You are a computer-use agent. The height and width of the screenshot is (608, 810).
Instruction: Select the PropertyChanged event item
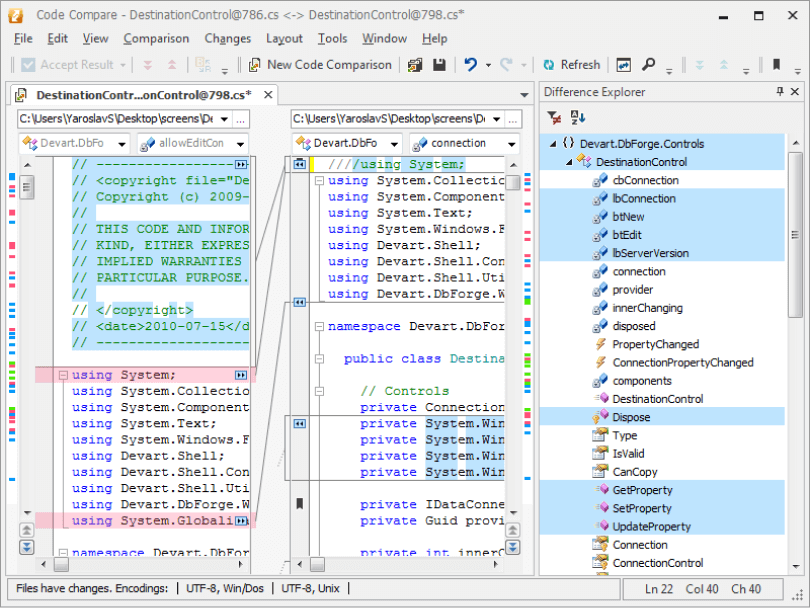tap(656, 344)
